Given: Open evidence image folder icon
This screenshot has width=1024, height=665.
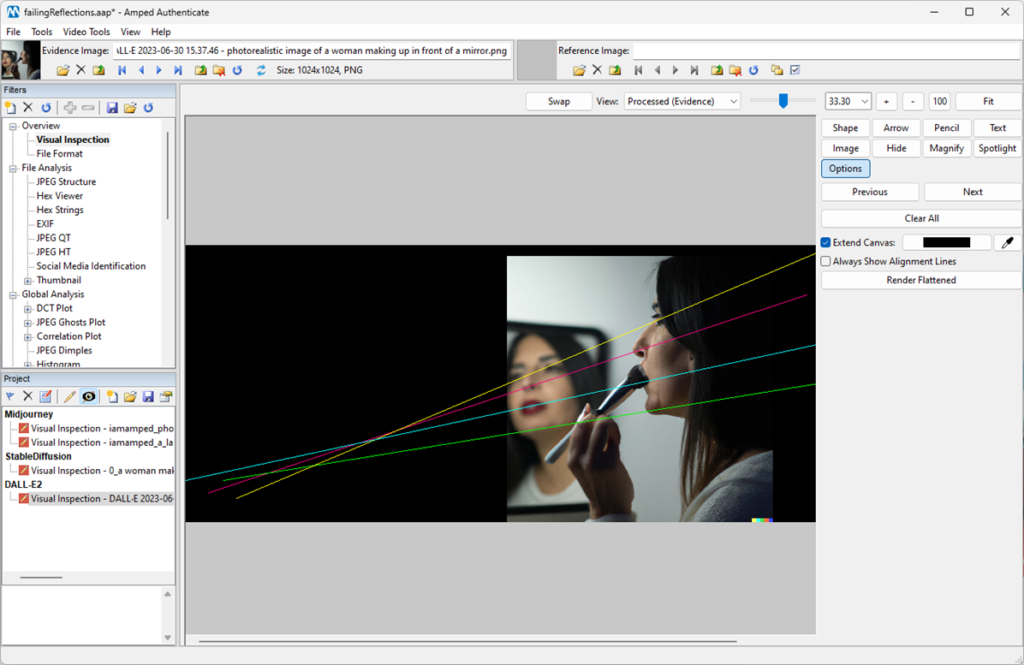Looking at the screenshot, I should click(63, 70).
